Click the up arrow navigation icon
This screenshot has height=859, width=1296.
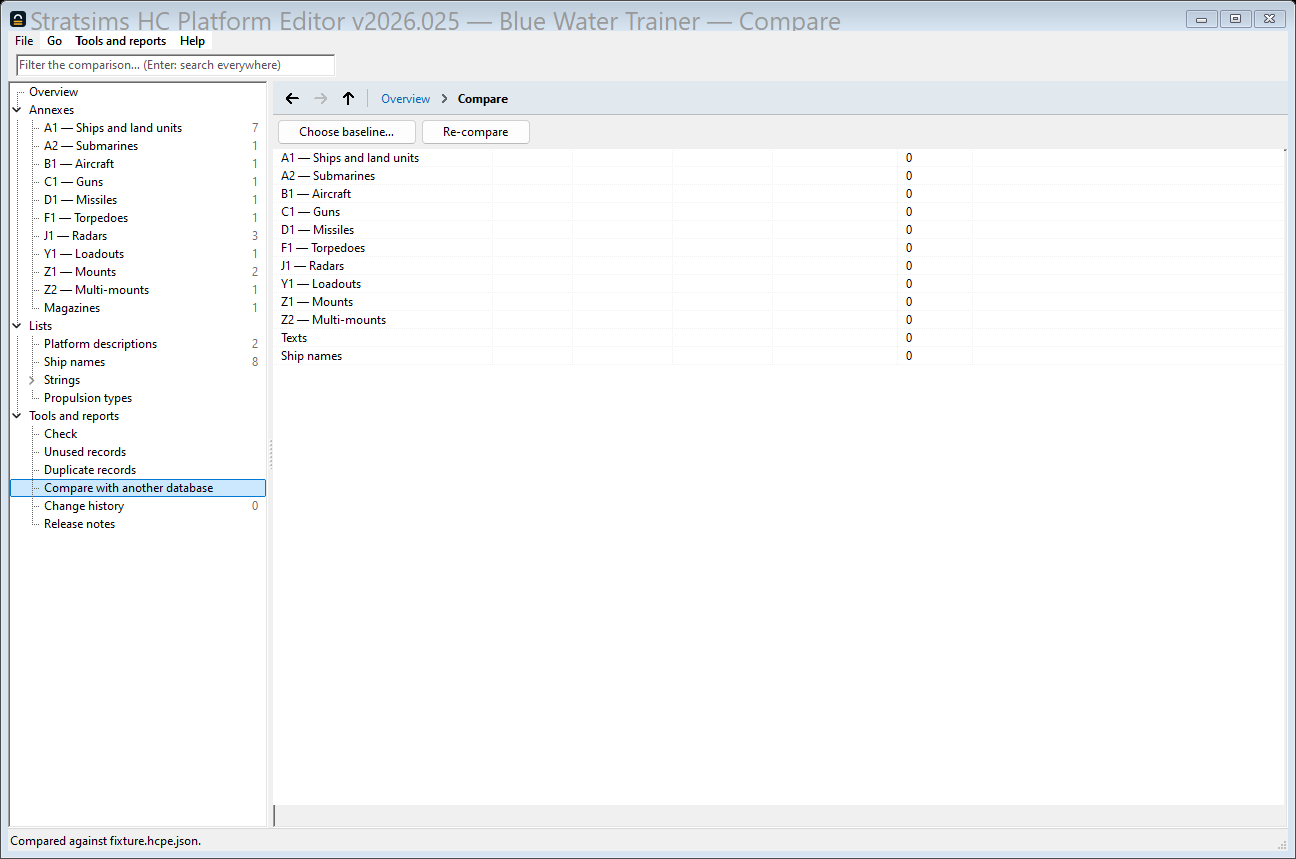click(x=348, y=99)
